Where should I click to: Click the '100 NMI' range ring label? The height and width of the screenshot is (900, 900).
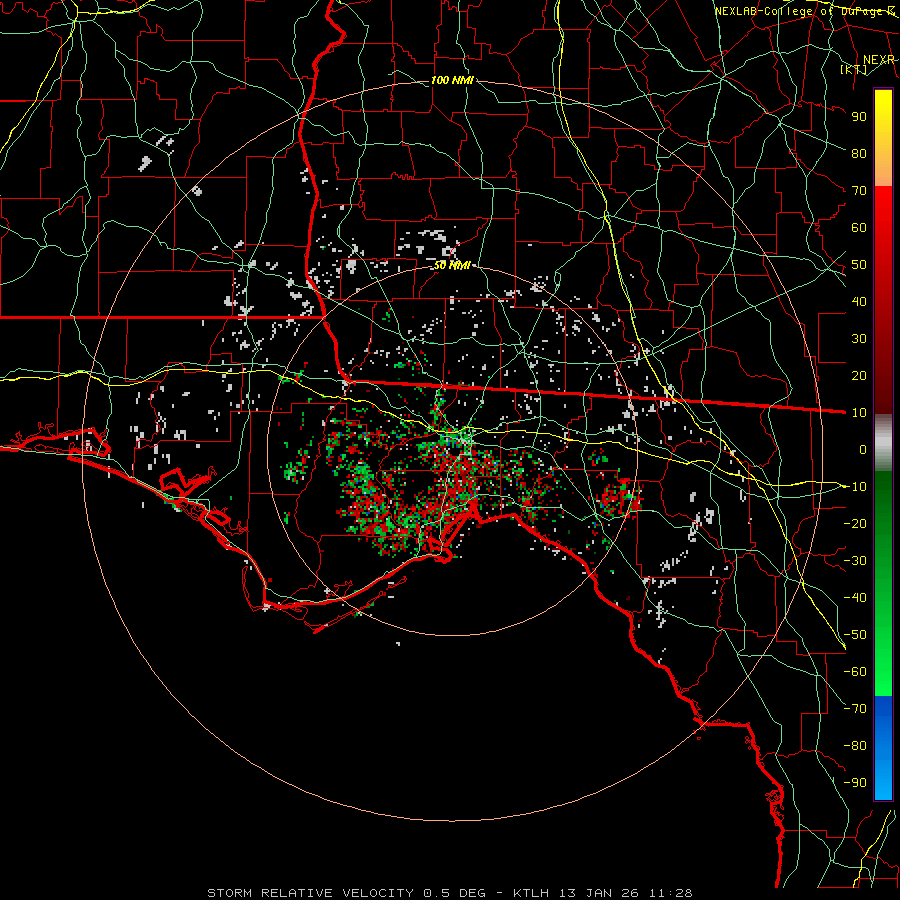pyautogui.click(x=452, y=80)
